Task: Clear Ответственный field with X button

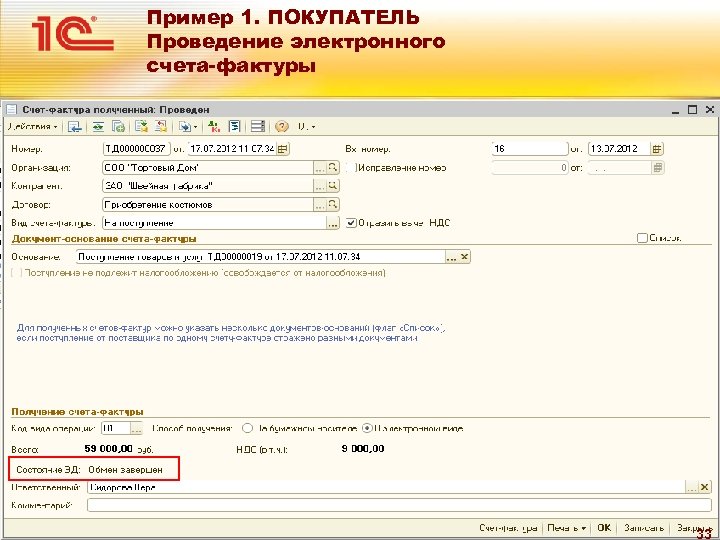Action: pyautogui.click(x=705, y=487)
